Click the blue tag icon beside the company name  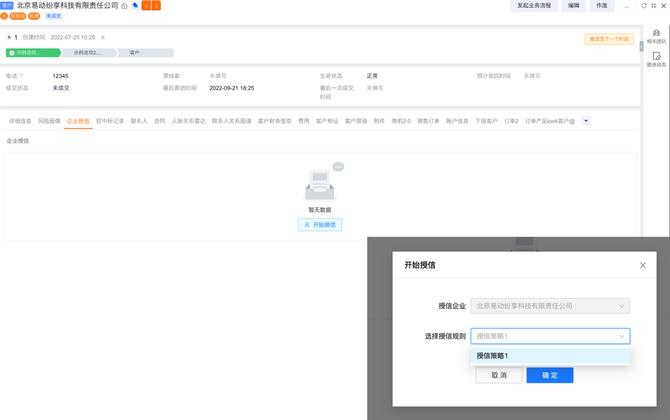(135, 6)
